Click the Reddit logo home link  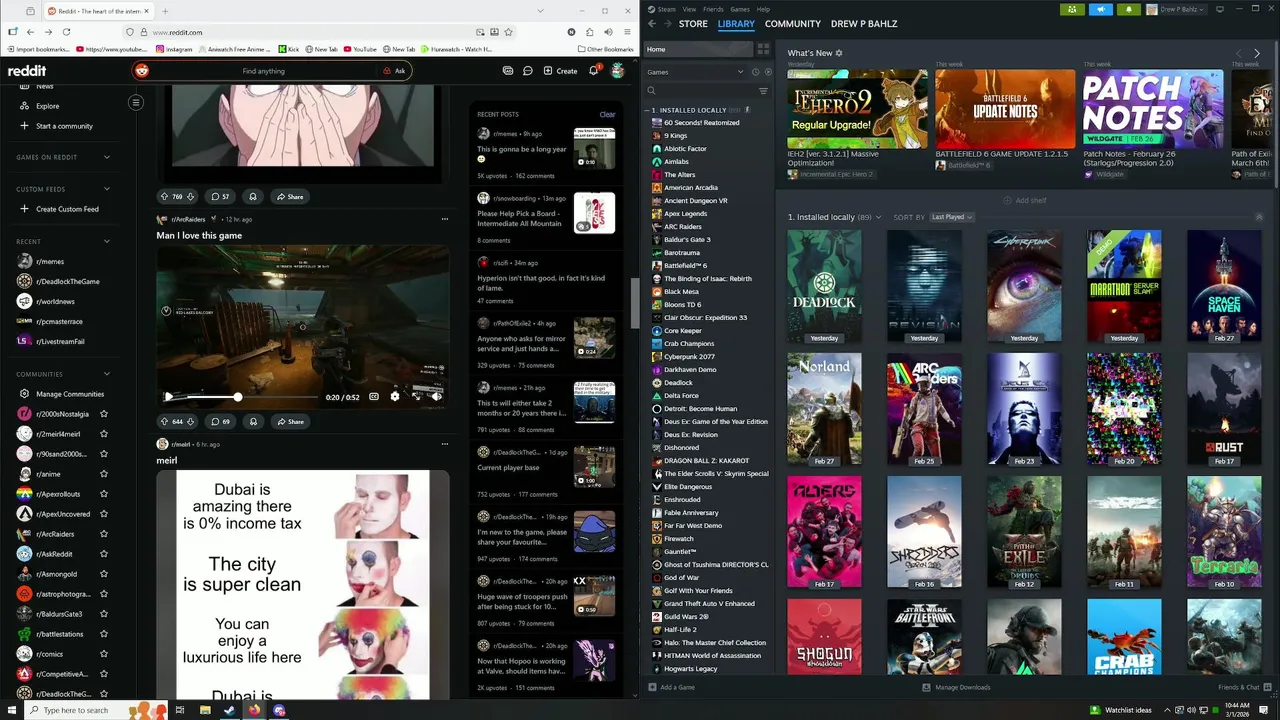tap(27, 71)
